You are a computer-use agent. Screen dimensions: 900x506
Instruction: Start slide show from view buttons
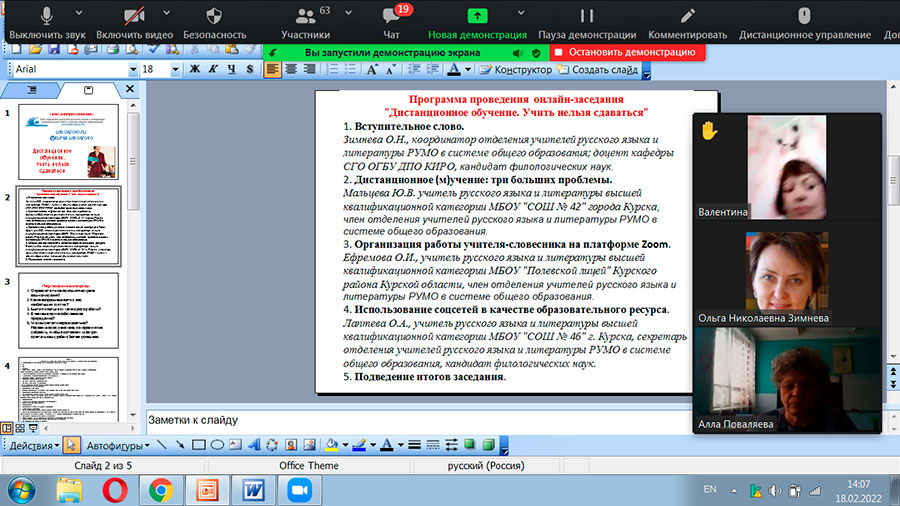point(33,428)
